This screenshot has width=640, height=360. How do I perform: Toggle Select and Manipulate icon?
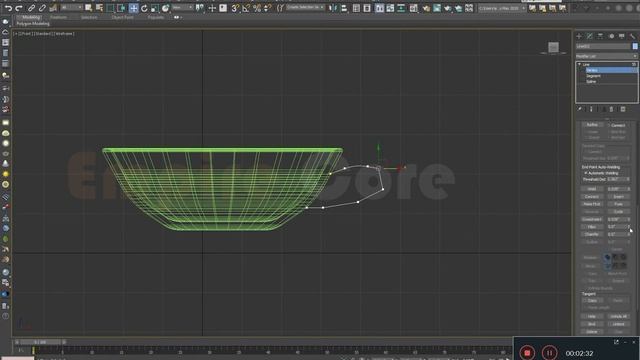point(212,8)
